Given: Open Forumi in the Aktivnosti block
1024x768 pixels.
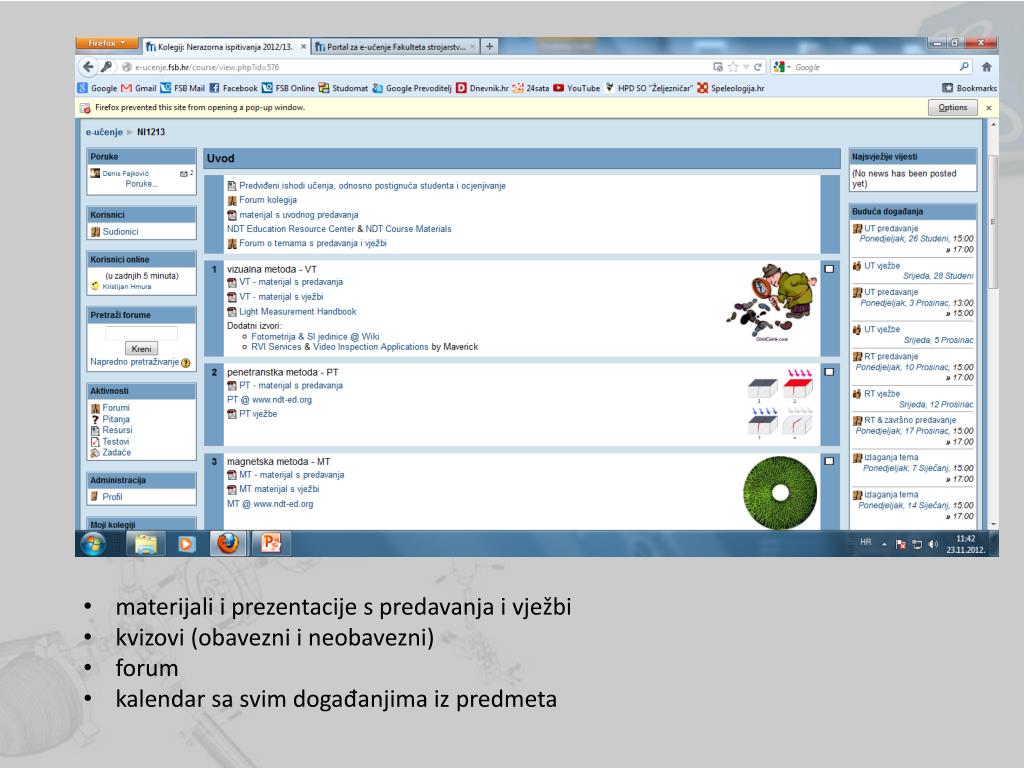Looking at the screenshot, I should coord(116,408).
